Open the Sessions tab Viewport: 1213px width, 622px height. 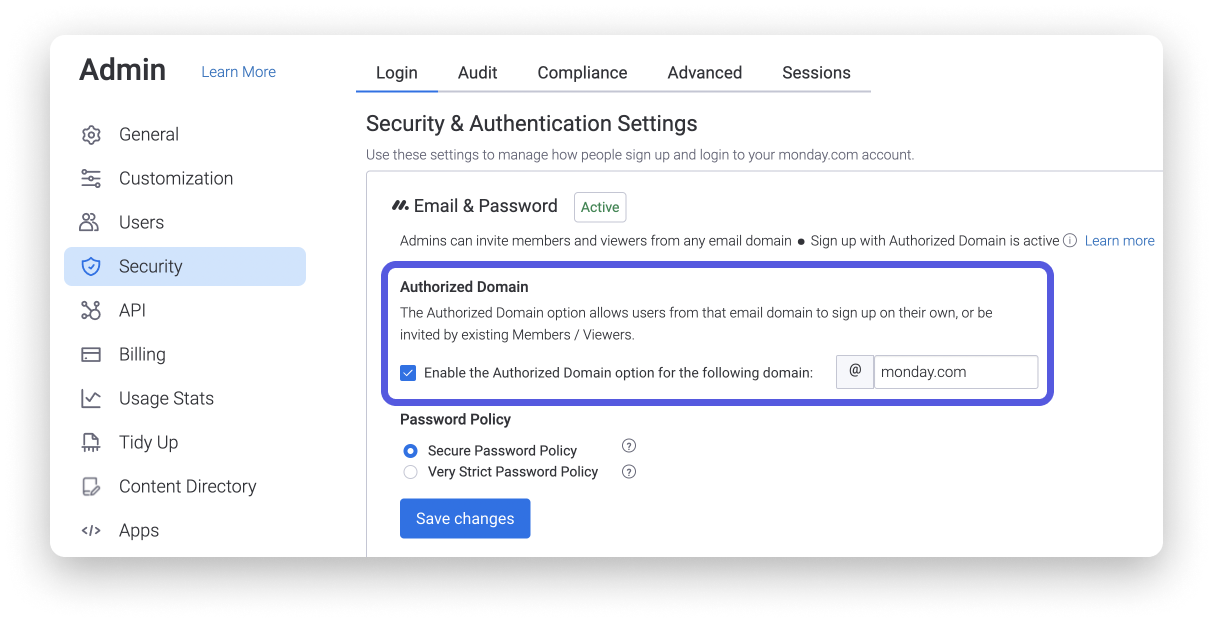(816, 72)
